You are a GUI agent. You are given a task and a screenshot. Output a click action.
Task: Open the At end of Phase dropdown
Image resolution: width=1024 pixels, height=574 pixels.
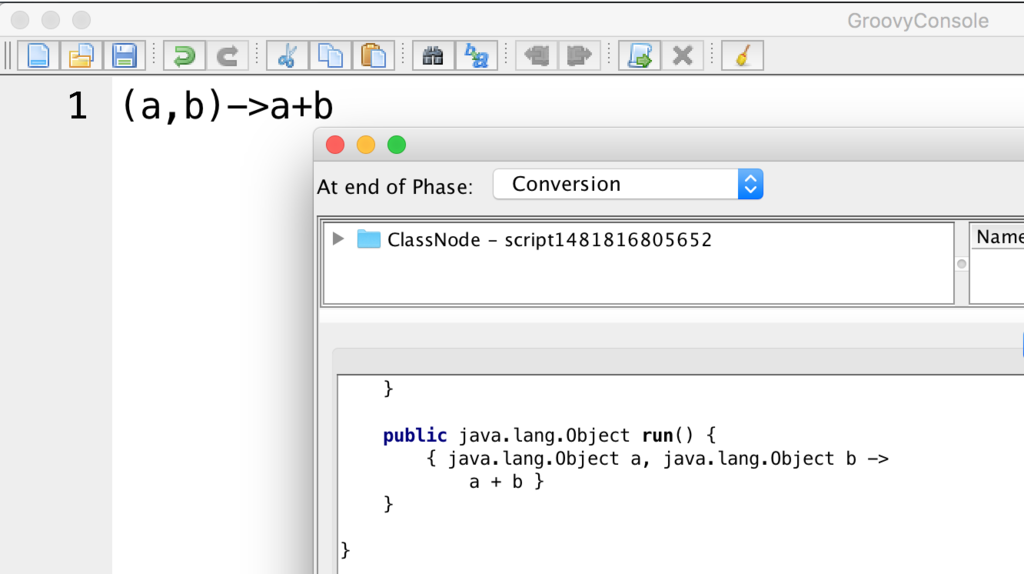tap(628, 184)
